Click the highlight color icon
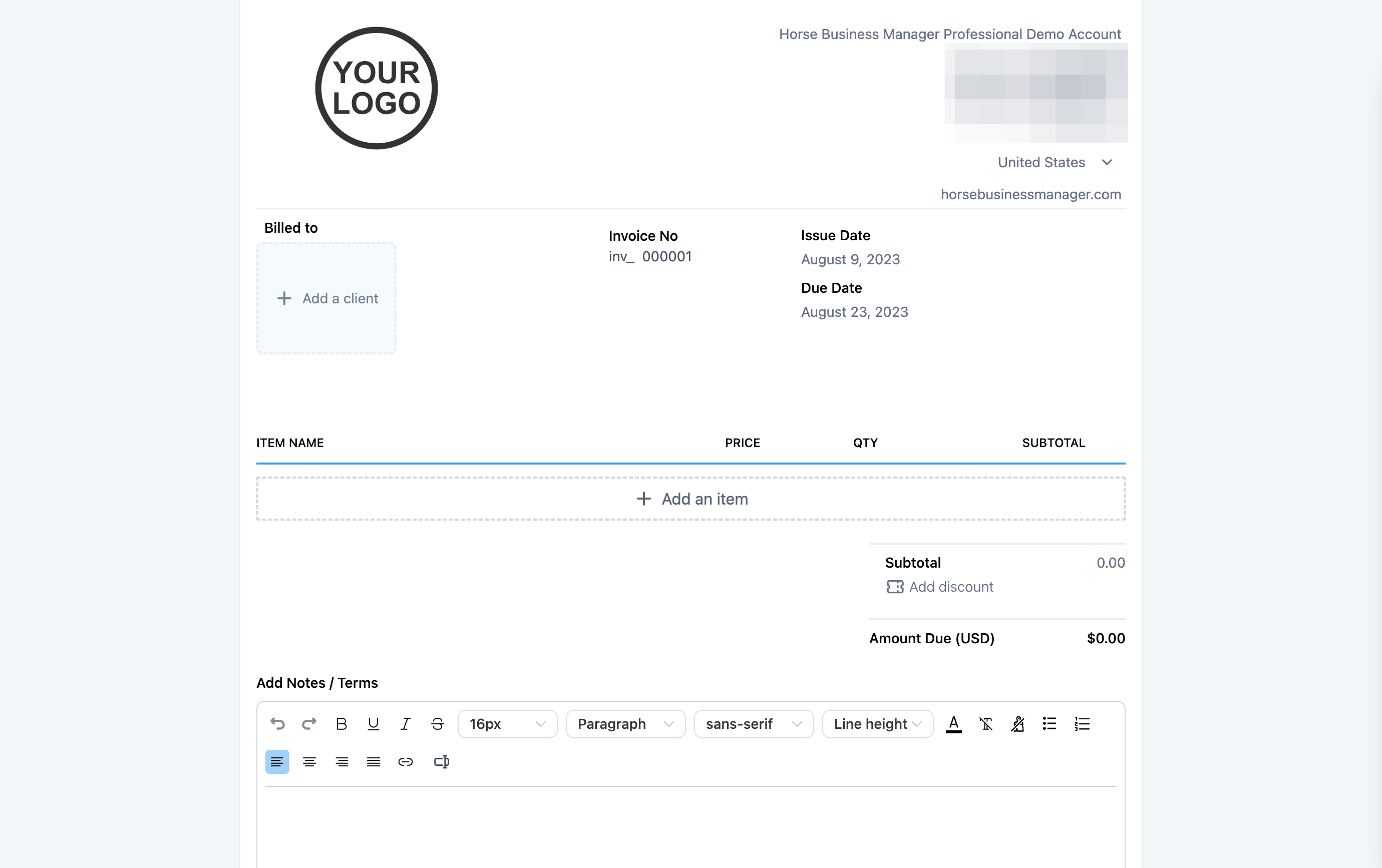Image resolution: width=1382 pixels, height=868 pixels. point(1017,724)
